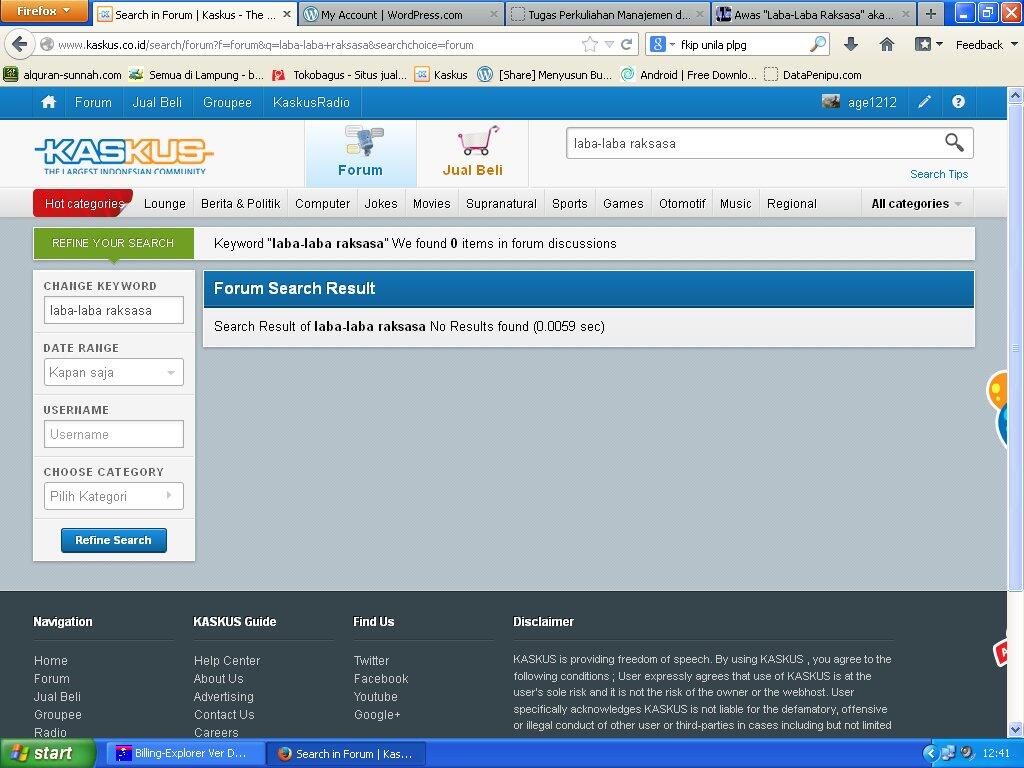Switch to the My Account WordPress tab
The image size is (1024, 768).
click(x=400, y=14)
